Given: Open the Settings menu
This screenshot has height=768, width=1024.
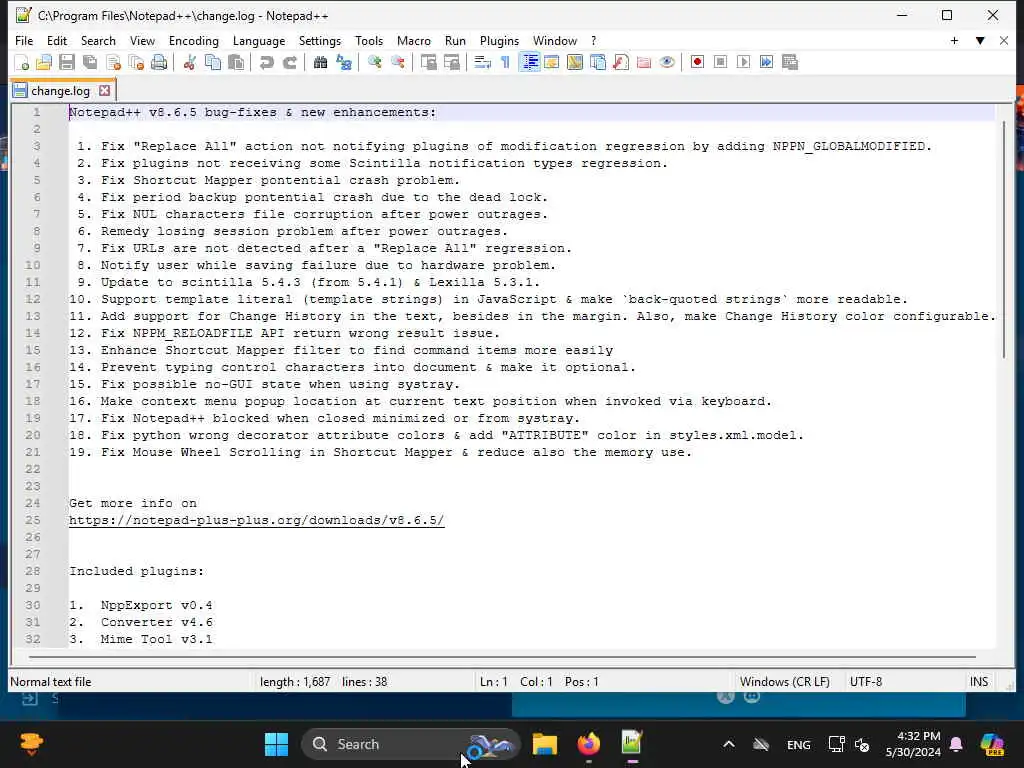Looking at the screenshot, I should tap(320, 40).
